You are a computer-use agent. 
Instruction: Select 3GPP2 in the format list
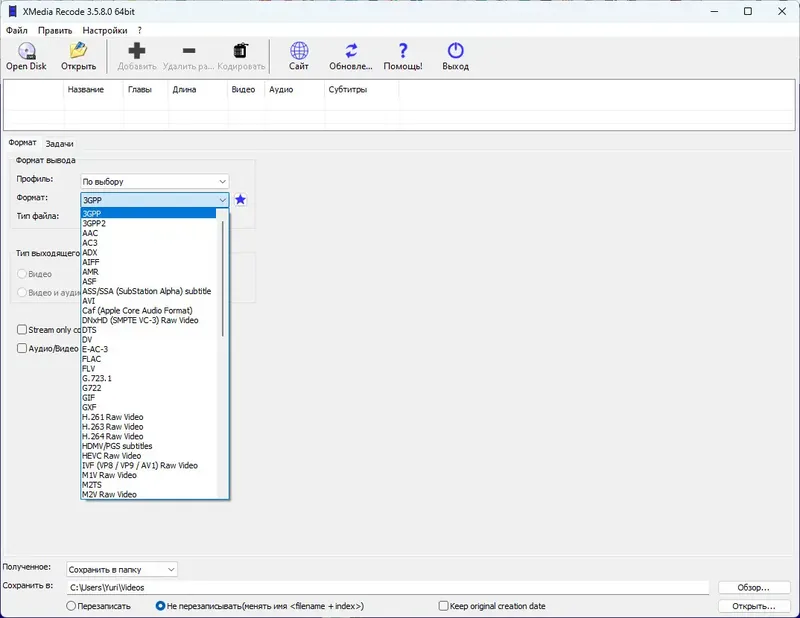[149, 223]
